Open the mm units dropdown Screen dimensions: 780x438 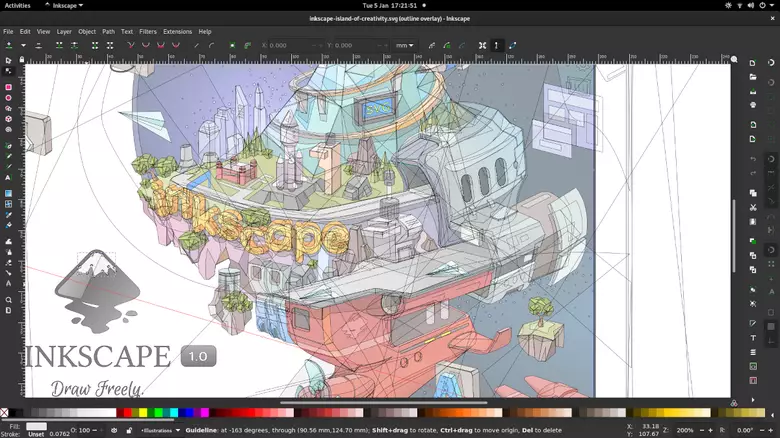coord(406,45)
